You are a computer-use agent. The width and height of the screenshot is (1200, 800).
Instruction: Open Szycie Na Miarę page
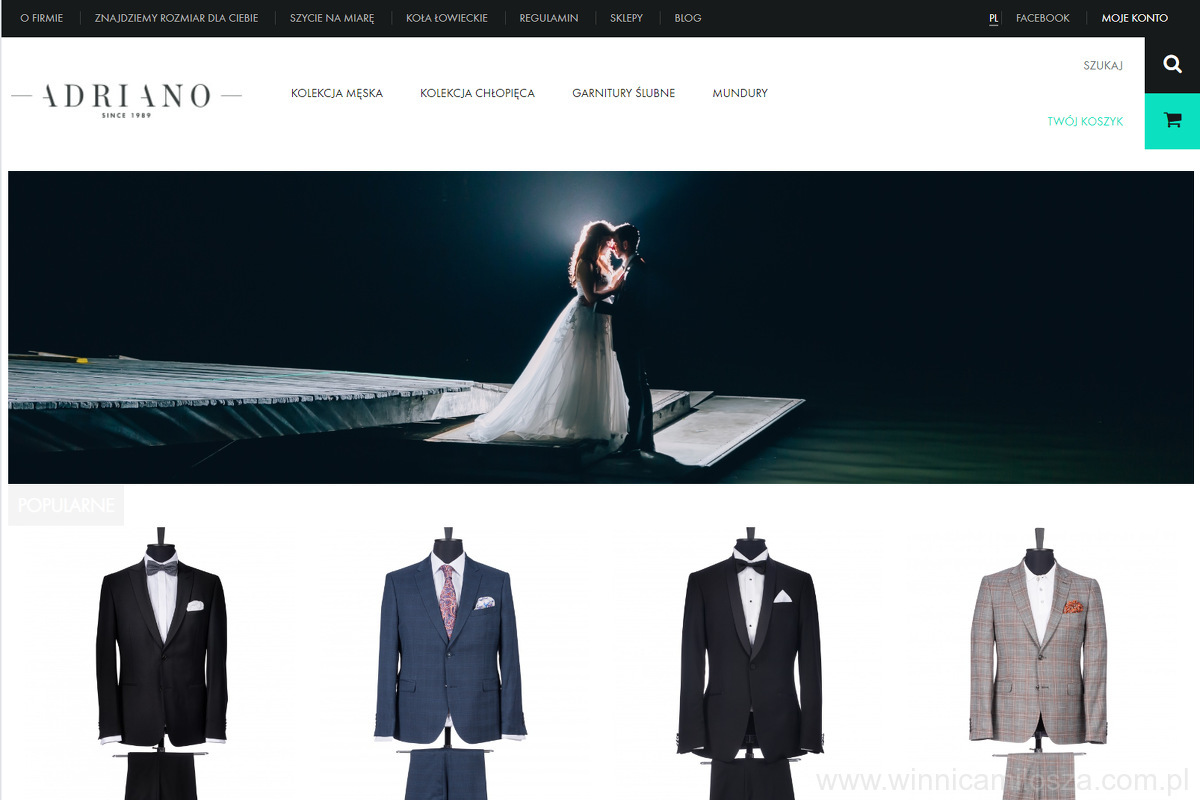(x=332, y=18)
